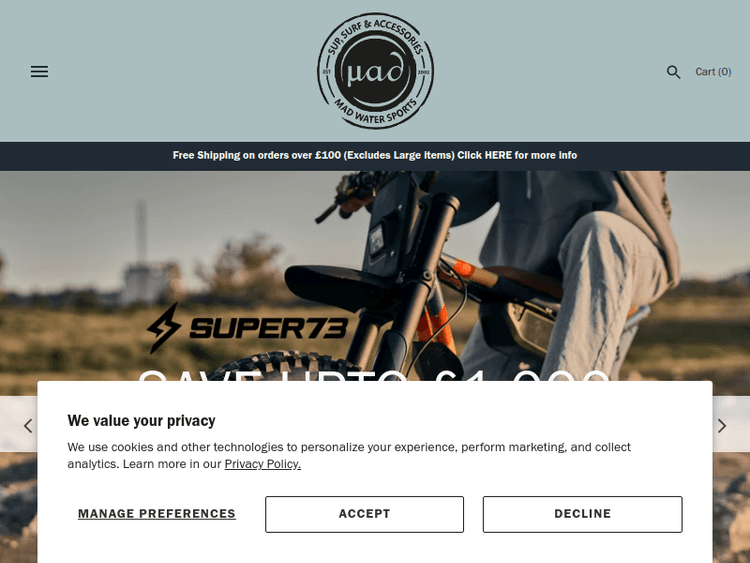Viewport: 750px width, 563px height.
Task: Advance carousel with right chevron arrow
Action: pyautogui.click(x=722, y=426)
